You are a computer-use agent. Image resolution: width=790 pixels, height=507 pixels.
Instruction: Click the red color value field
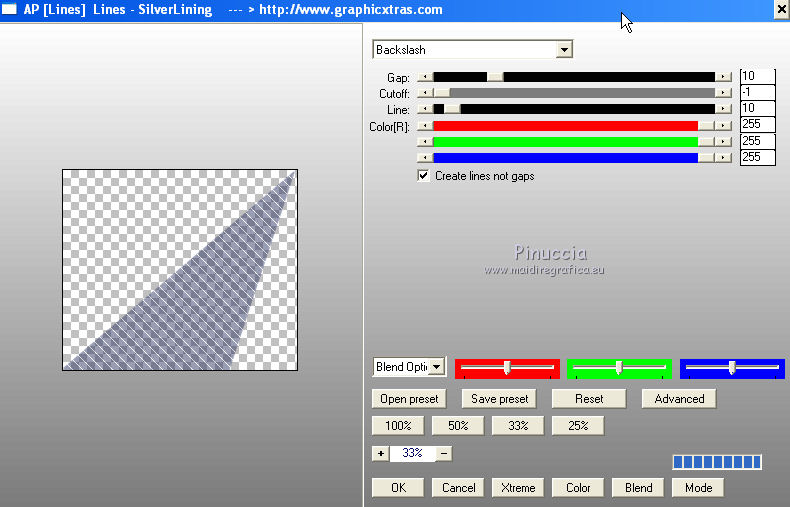757,124
